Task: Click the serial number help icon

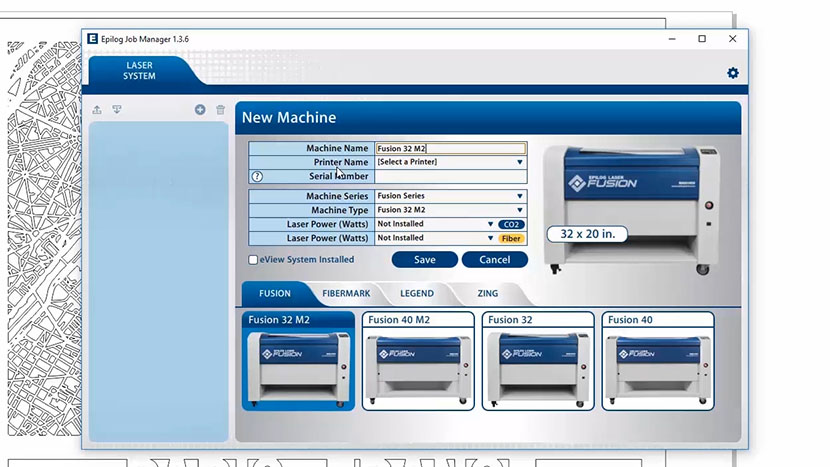Action: point(257,176)
